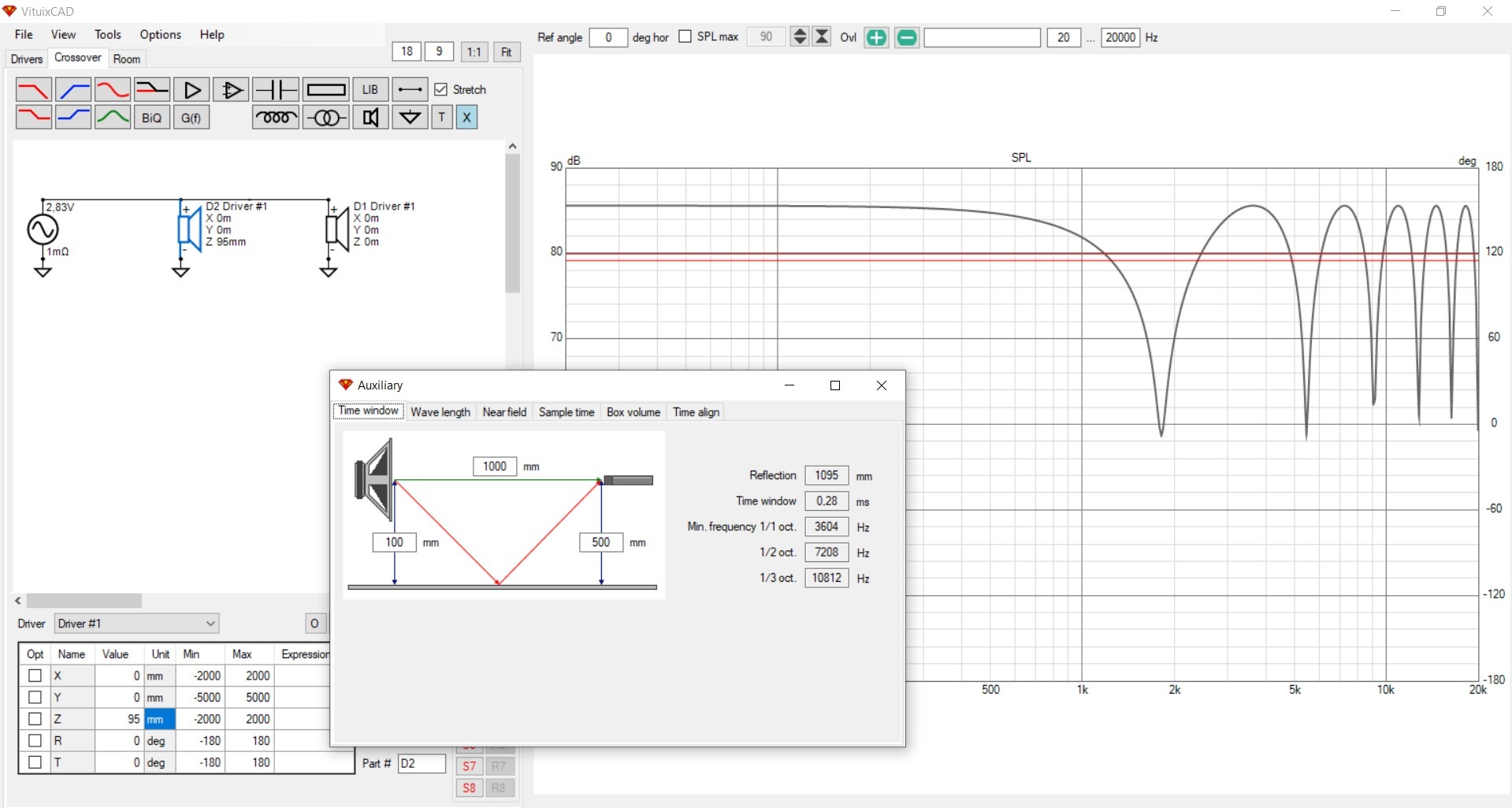Click the Fit schematic button
1512x808 pixels.
coord(507,52)
